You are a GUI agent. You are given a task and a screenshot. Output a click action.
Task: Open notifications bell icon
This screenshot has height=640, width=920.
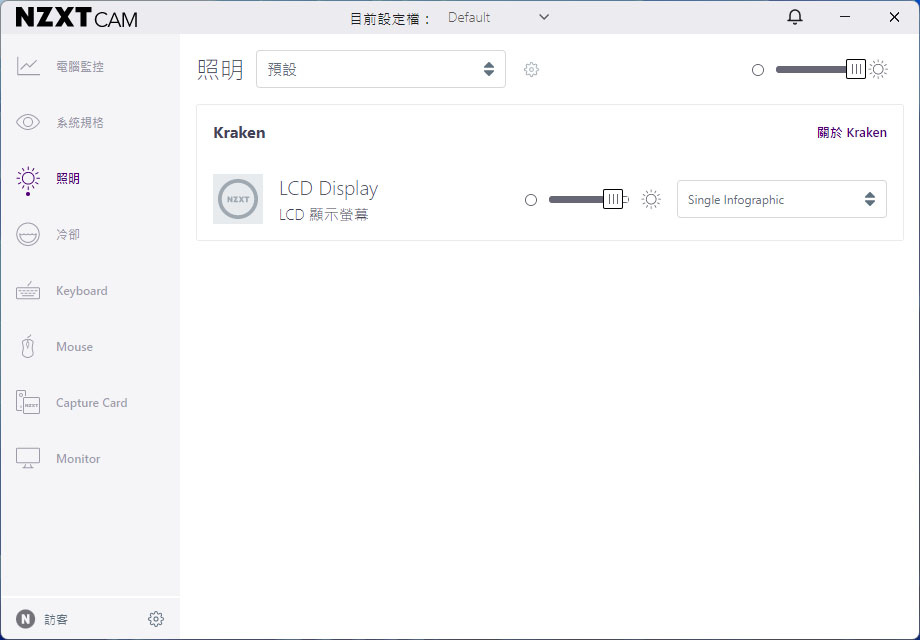click(794, 17)
